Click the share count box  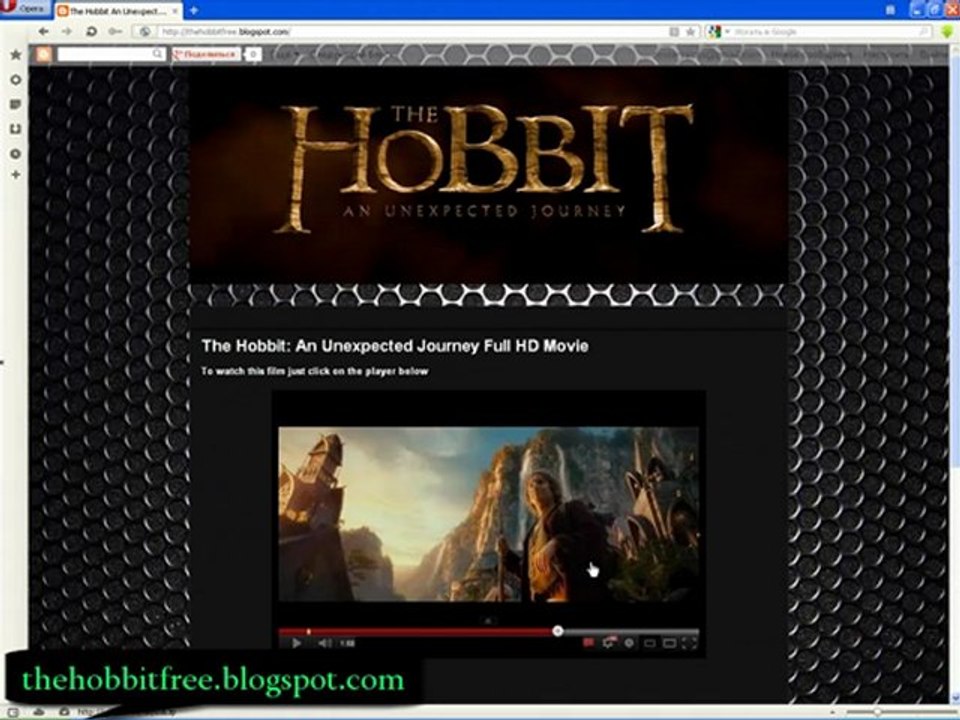point(253,54)
